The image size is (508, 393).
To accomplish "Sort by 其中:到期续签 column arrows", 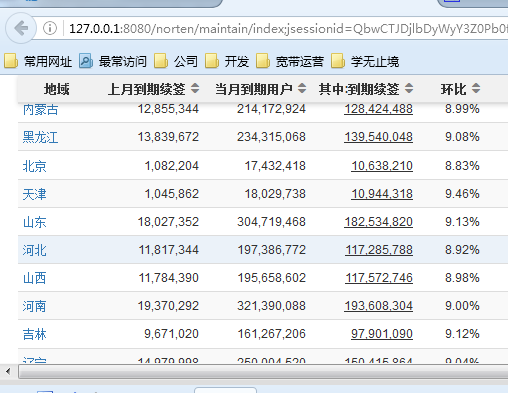I will (x=409, y=89).
